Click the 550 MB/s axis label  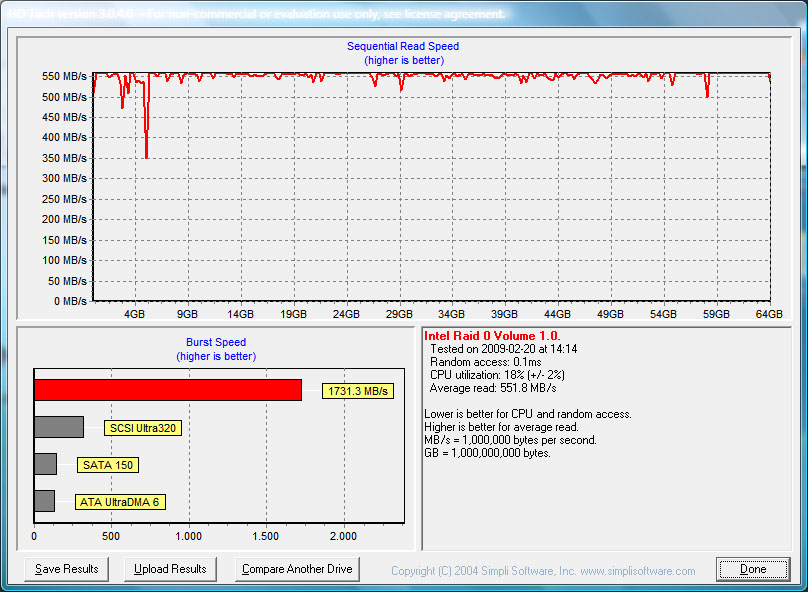coord(64,76)
